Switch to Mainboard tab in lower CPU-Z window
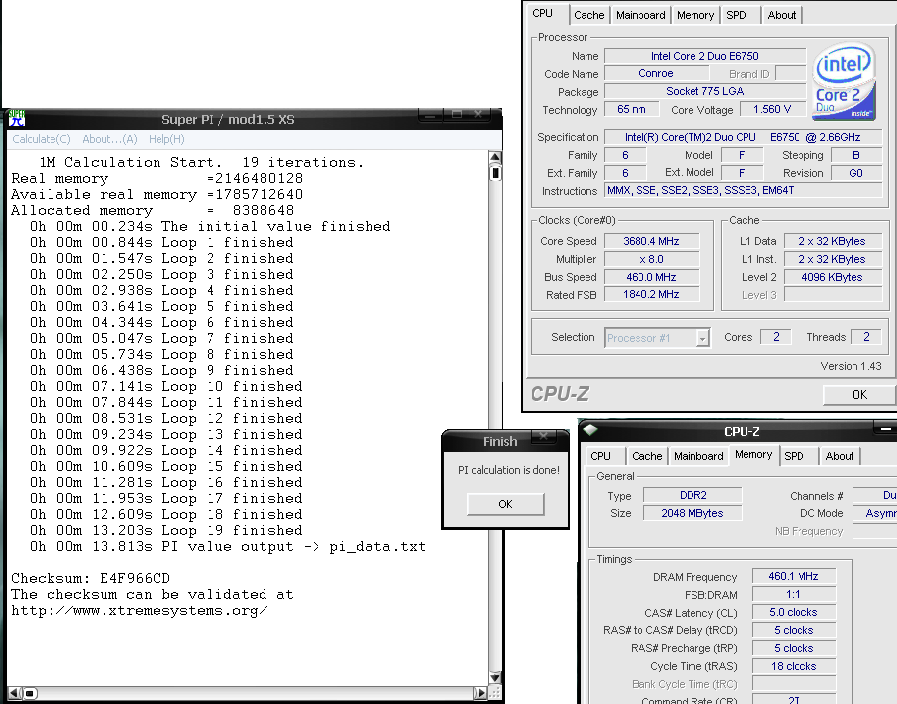 pos(698,456)
